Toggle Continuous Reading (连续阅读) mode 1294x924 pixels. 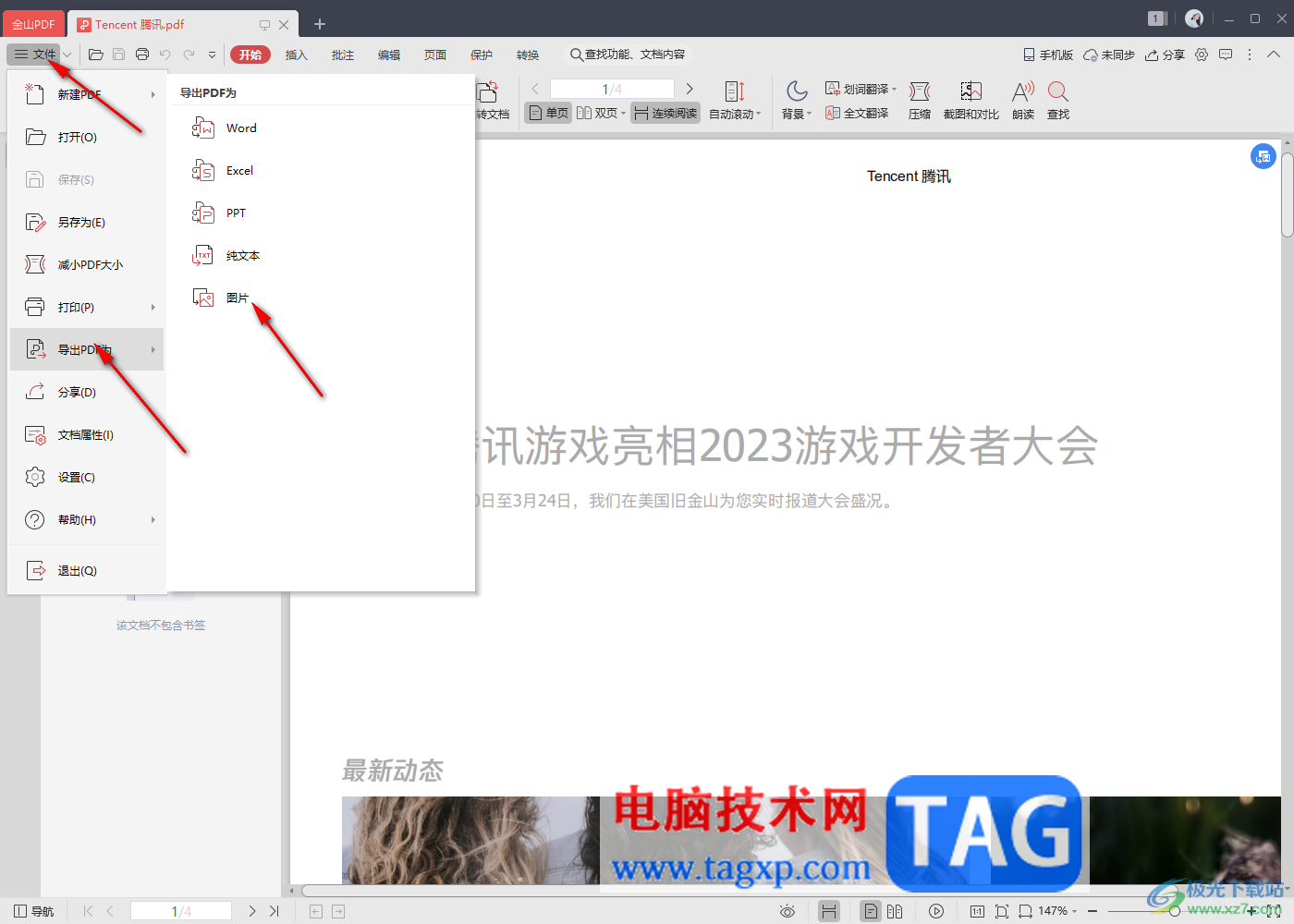click(x=665, y=113)
